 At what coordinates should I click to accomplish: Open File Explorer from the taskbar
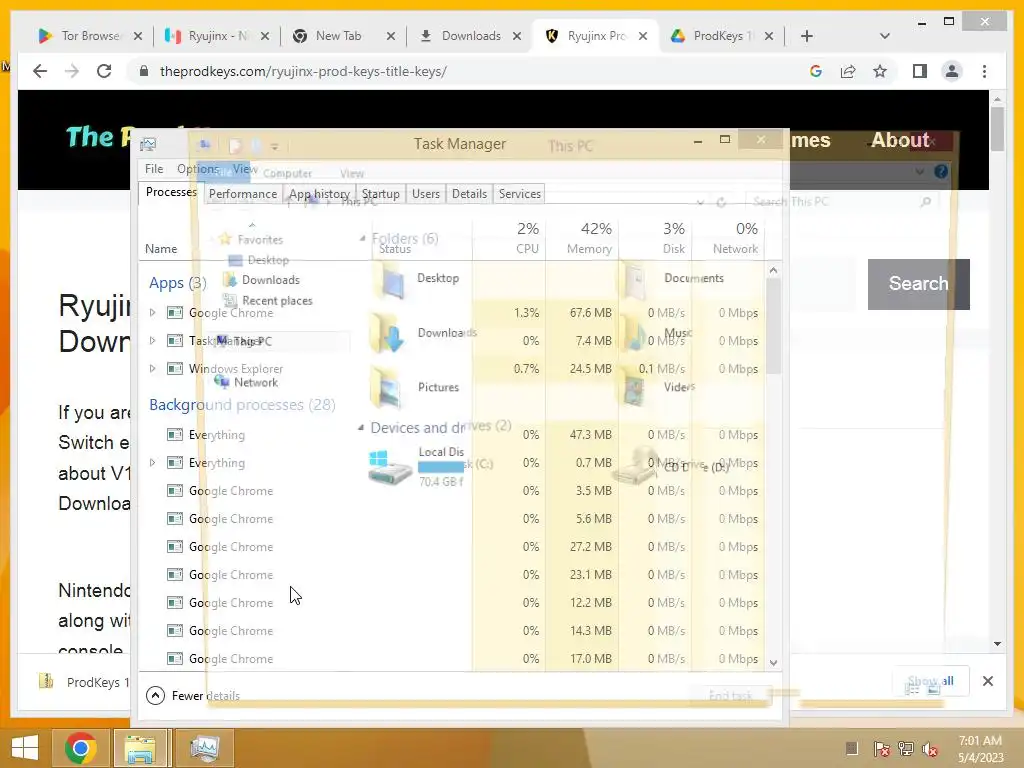[x=140, y=748]
